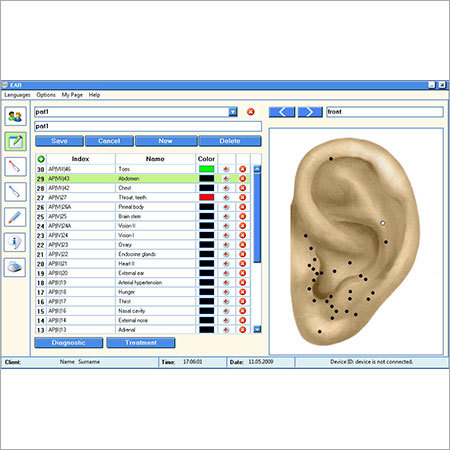Delete the Pineal body row with red X
Image resolution: width=450 pixels, height=450 pixels.
[x=243, y=207]
